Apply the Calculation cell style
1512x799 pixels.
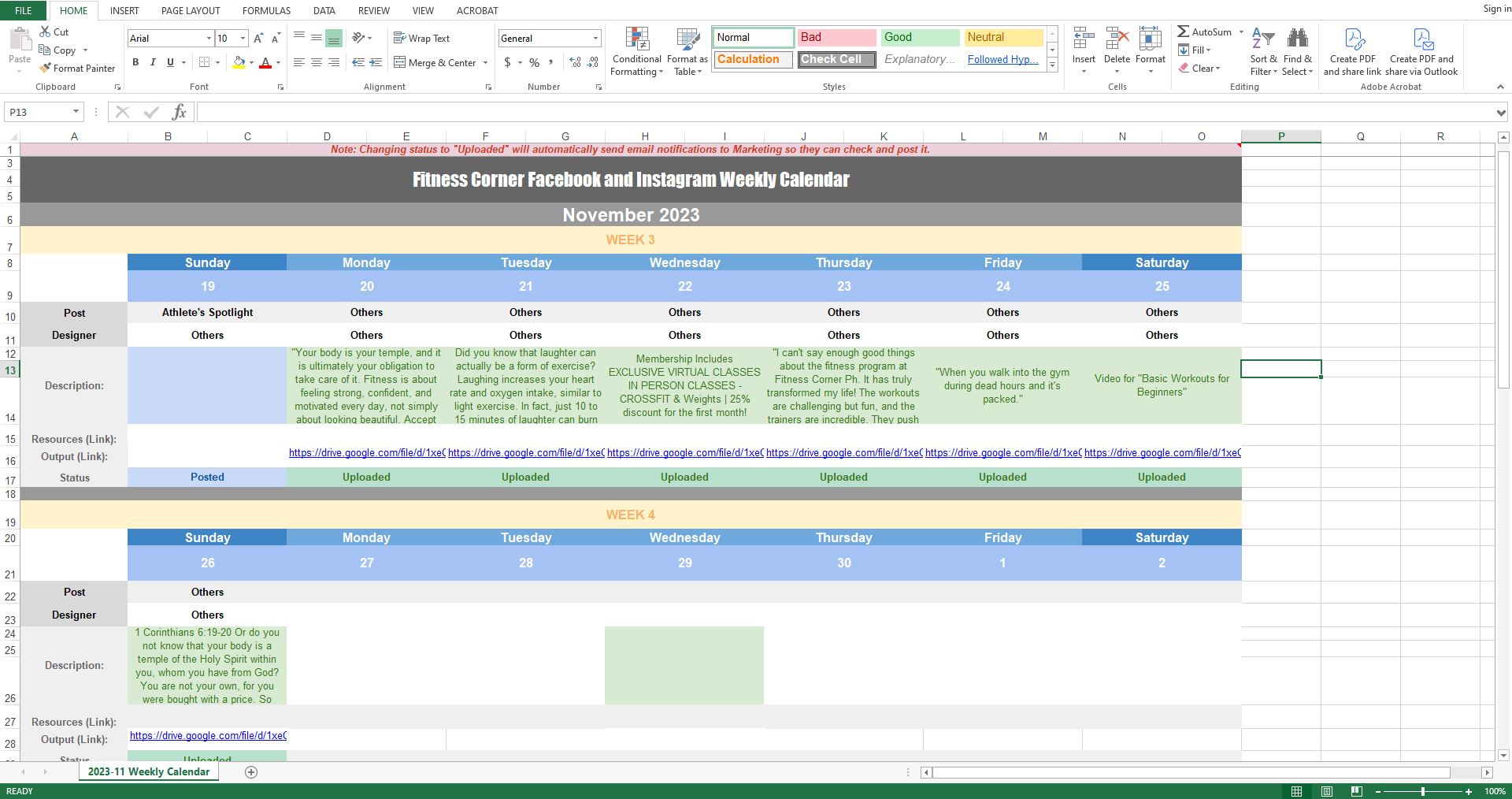pyautogui.click(x=753, y=59)
